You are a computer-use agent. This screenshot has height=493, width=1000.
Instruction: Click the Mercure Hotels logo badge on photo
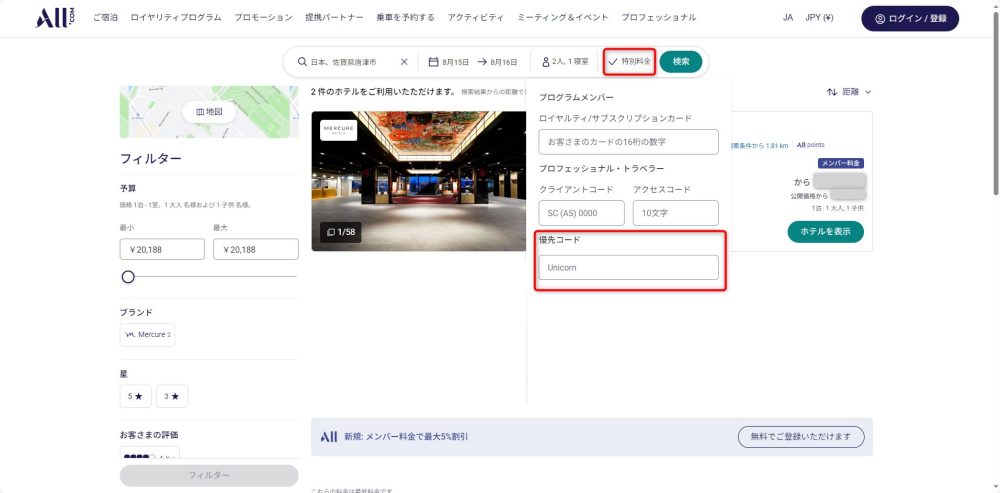click(339, 129)
